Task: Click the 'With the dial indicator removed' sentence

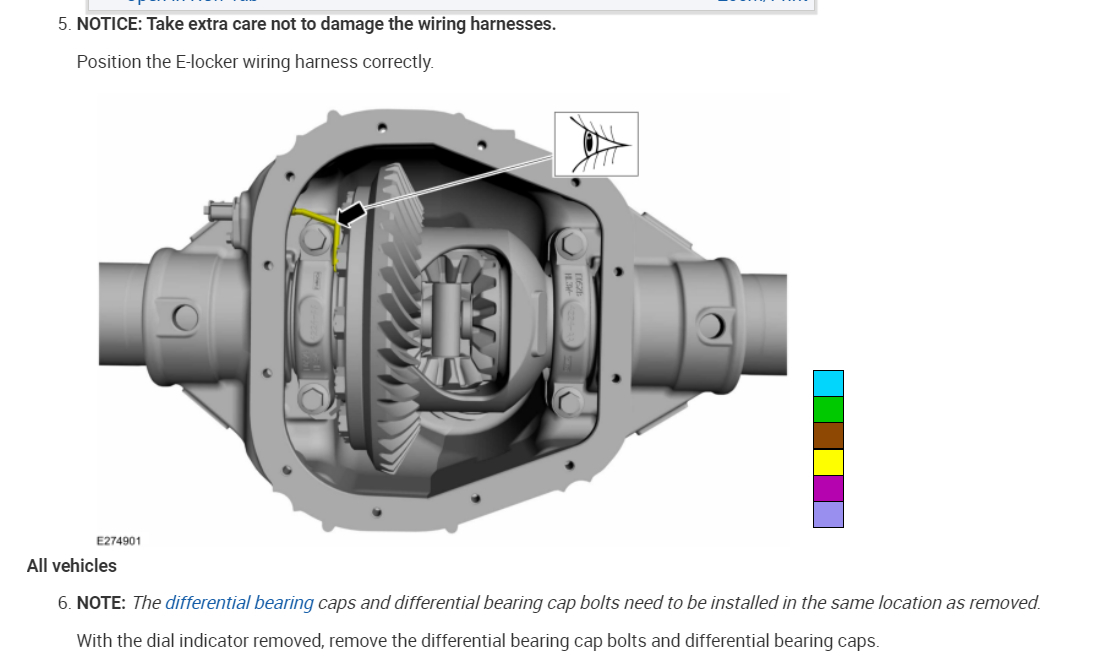Action: click(x=478, y=641)
